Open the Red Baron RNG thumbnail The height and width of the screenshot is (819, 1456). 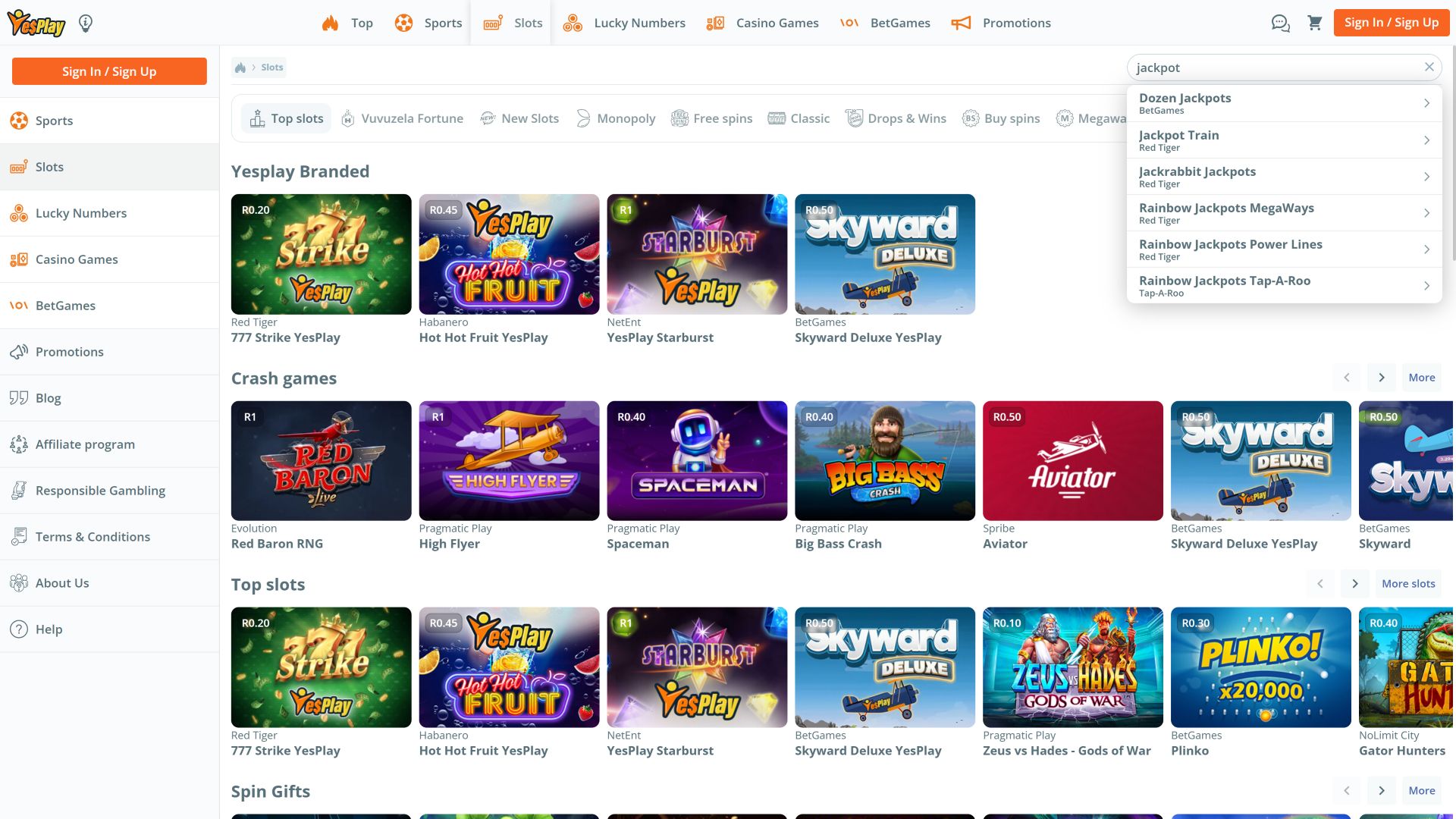[x=322, y=460]
